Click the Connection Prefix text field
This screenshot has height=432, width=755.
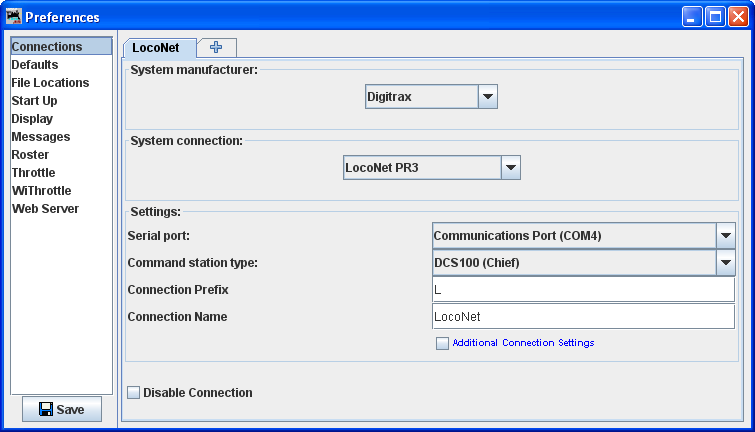583,290
